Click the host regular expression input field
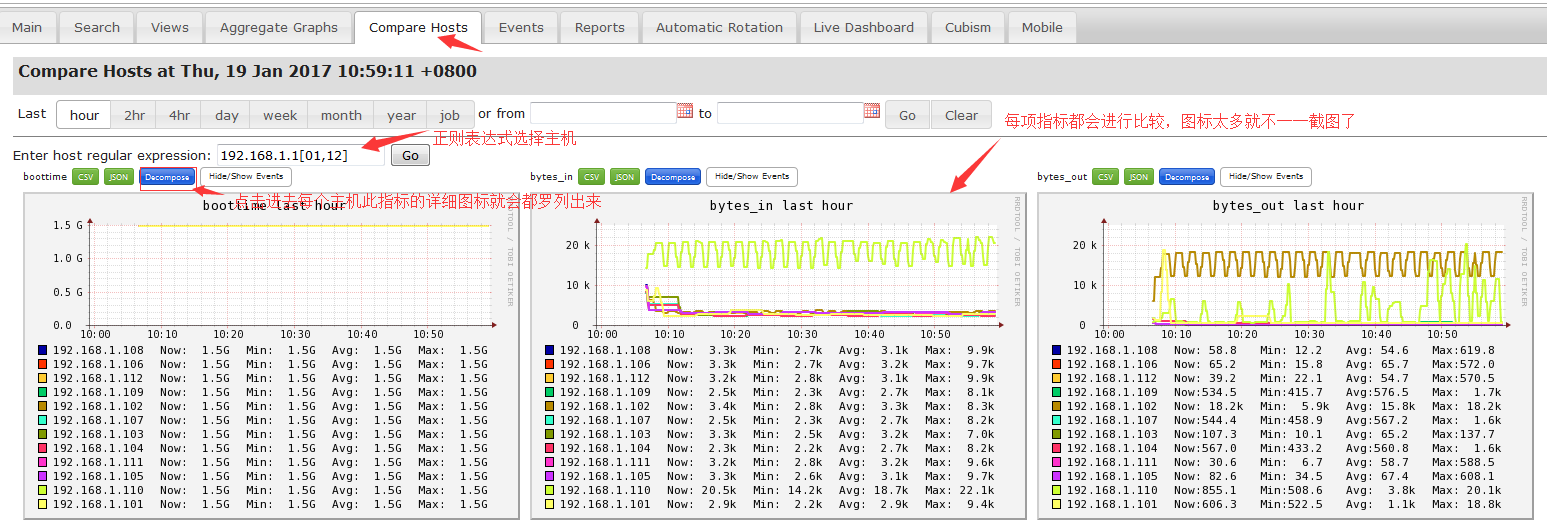 (x=300, y=156)
